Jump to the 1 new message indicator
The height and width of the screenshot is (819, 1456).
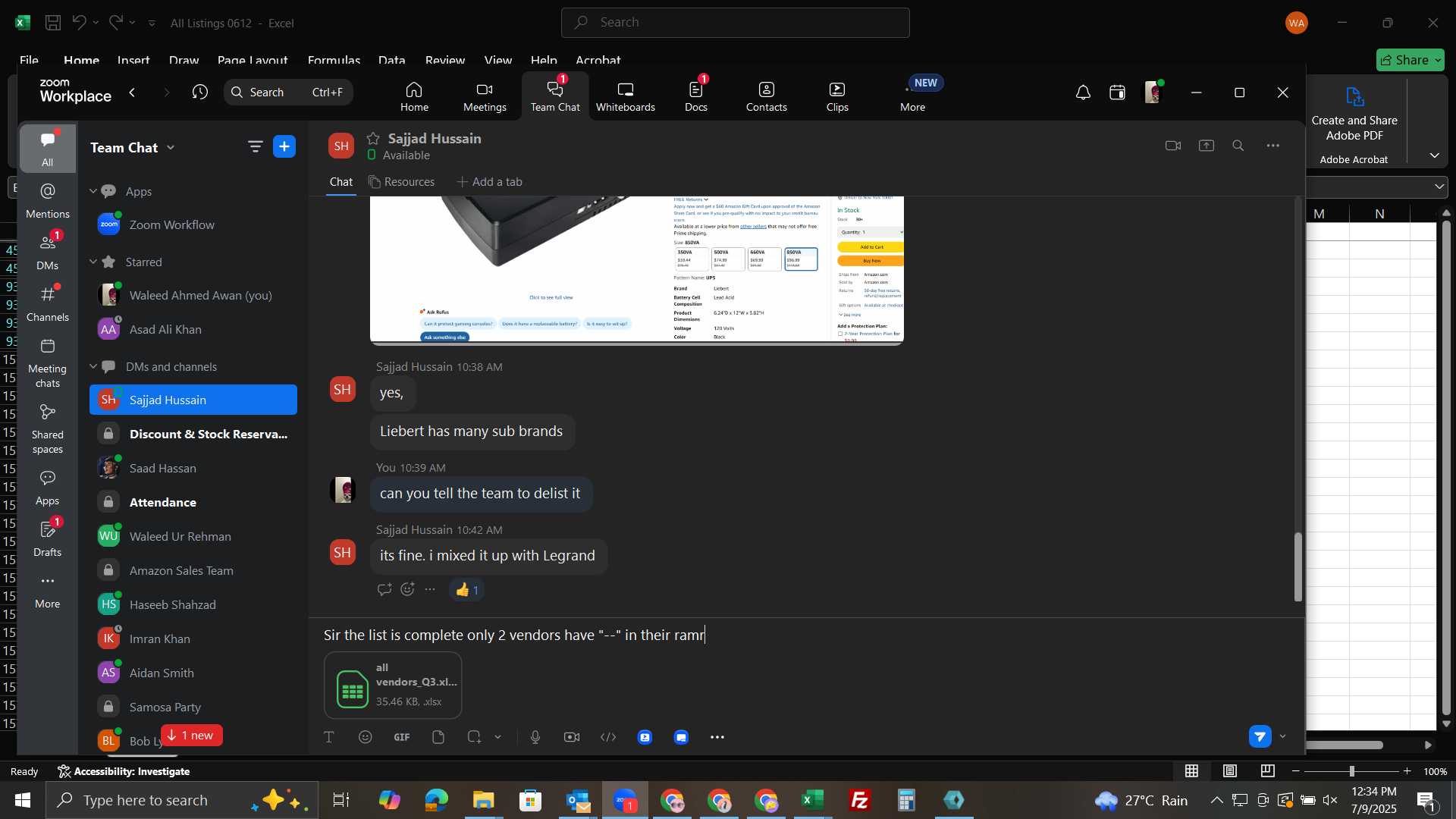click(191, 736)
